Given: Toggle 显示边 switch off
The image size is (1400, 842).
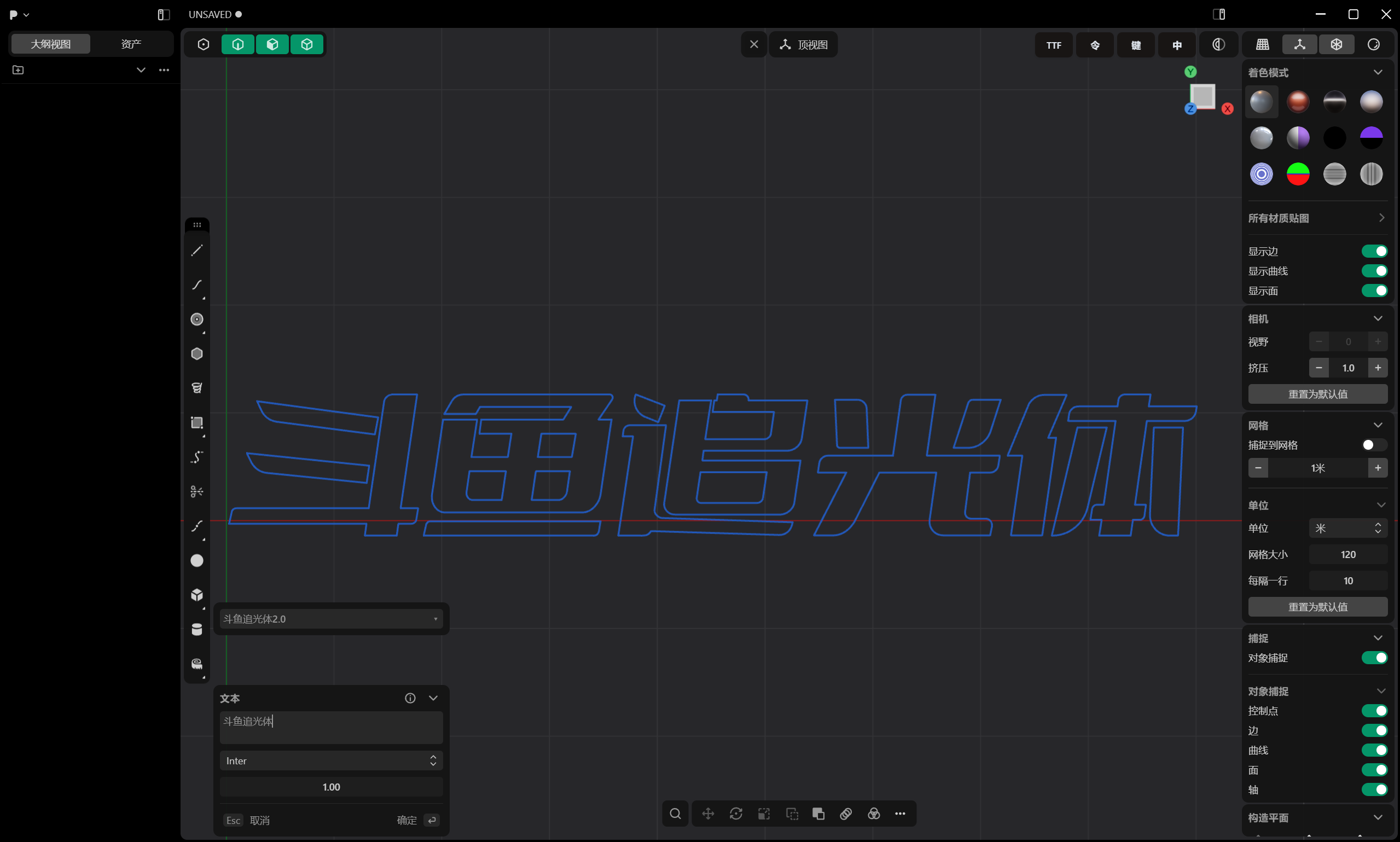Looking at the screenshot, I should coord(1374,251).
